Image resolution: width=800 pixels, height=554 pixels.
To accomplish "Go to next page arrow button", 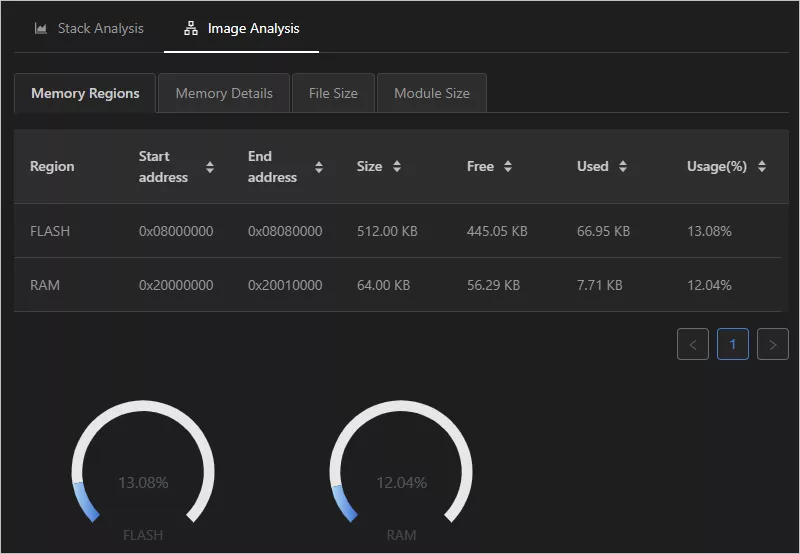I will (772, 344).
